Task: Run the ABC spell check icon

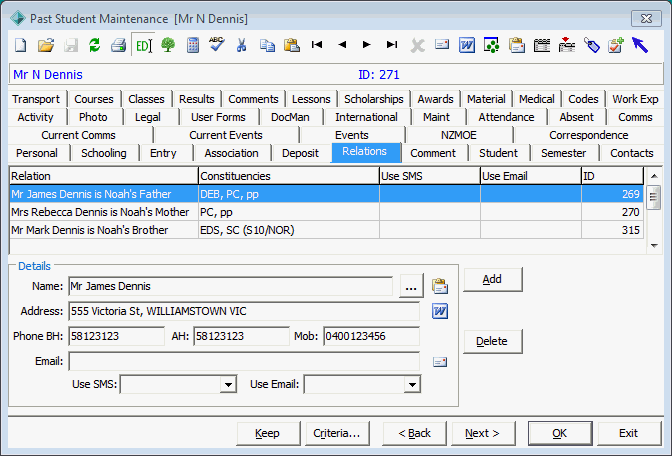Action: [217, 44]
